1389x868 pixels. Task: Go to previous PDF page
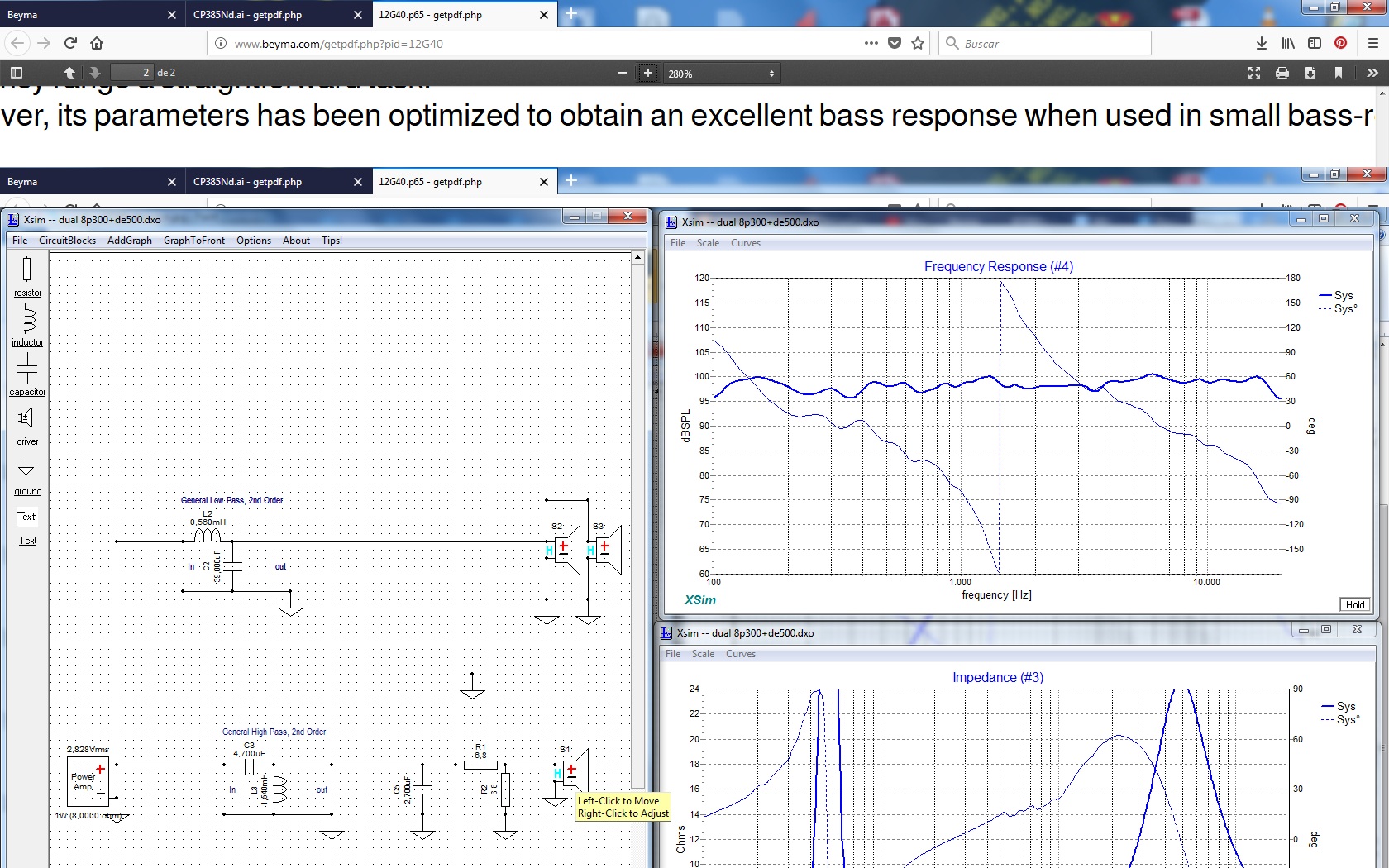69,73
